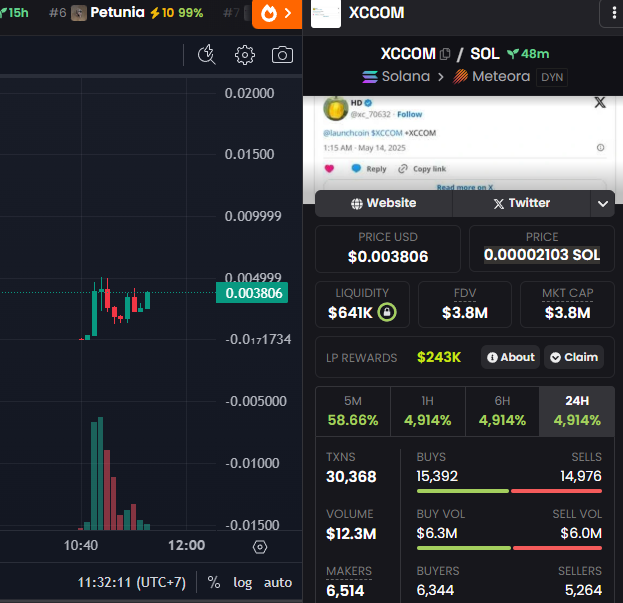
Task: Toggle percentage scale on chart
Action: (214, 582)
